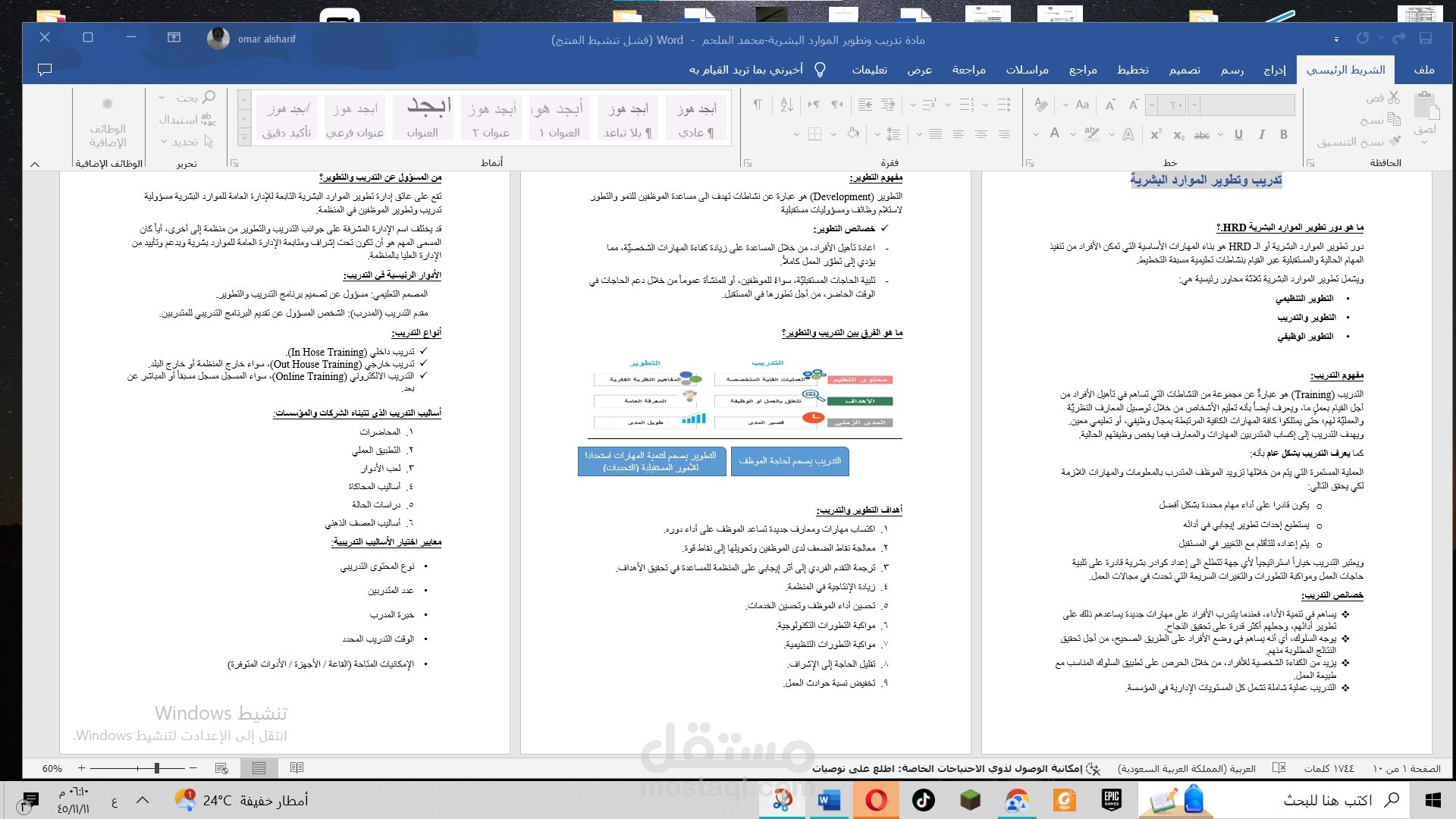Click the Tell Me lightbulb search box

757,70
